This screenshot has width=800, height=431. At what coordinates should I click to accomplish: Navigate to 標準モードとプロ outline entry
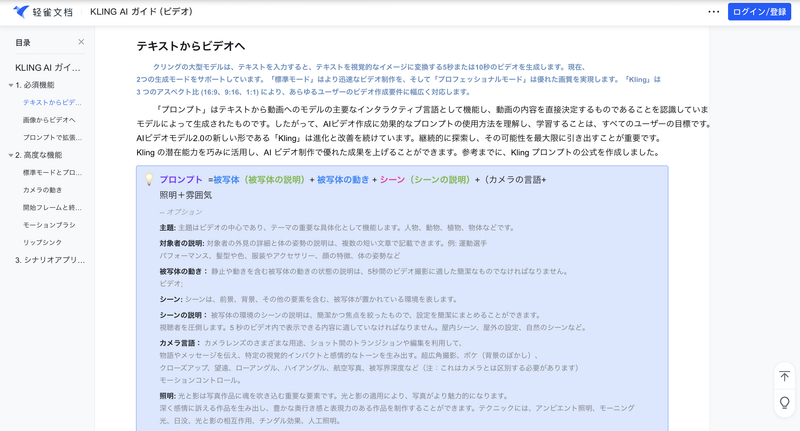coord(52,172)
